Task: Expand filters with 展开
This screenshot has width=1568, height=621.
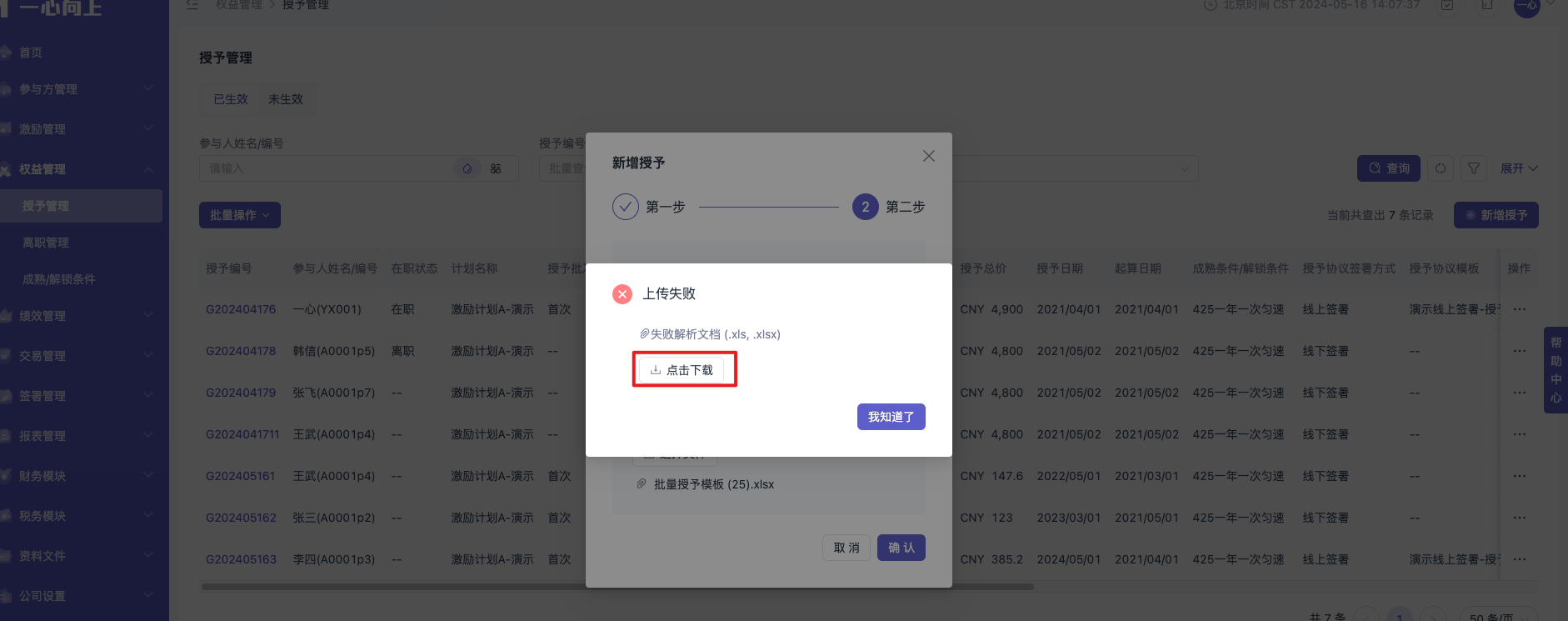Action: click(1519, 168)
